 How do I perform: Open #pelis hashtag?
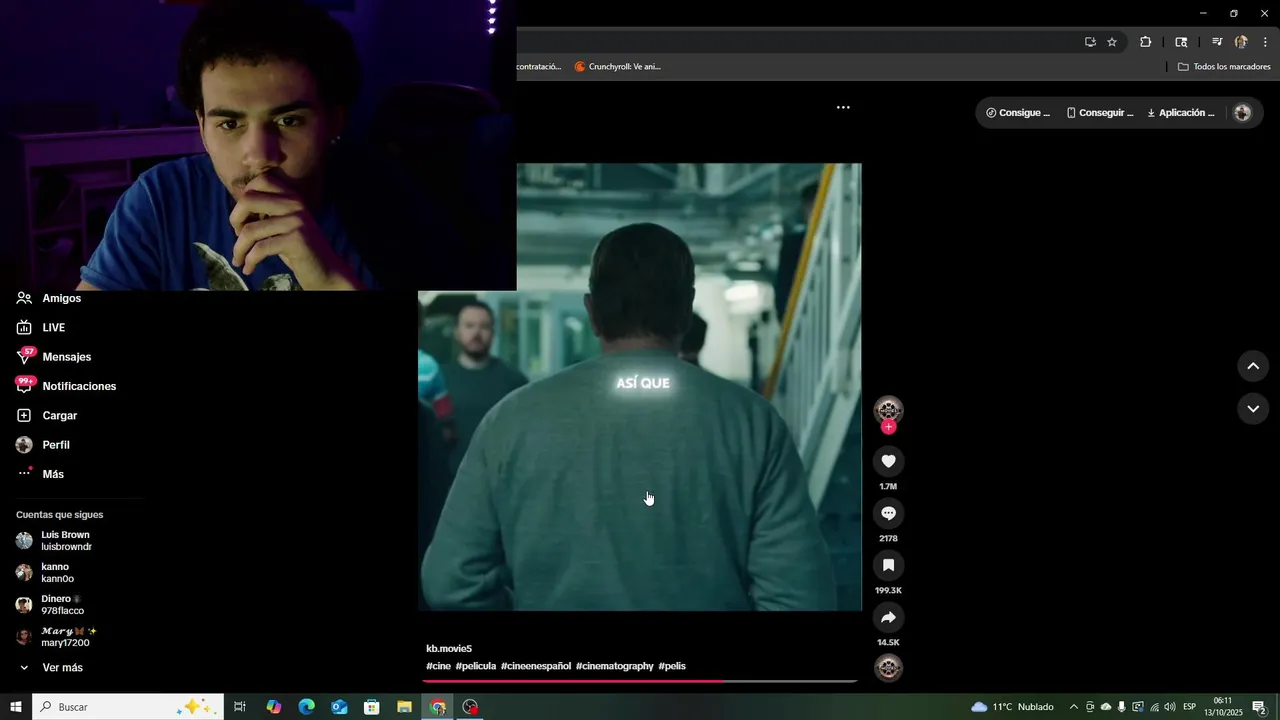[x=672, y=666]
